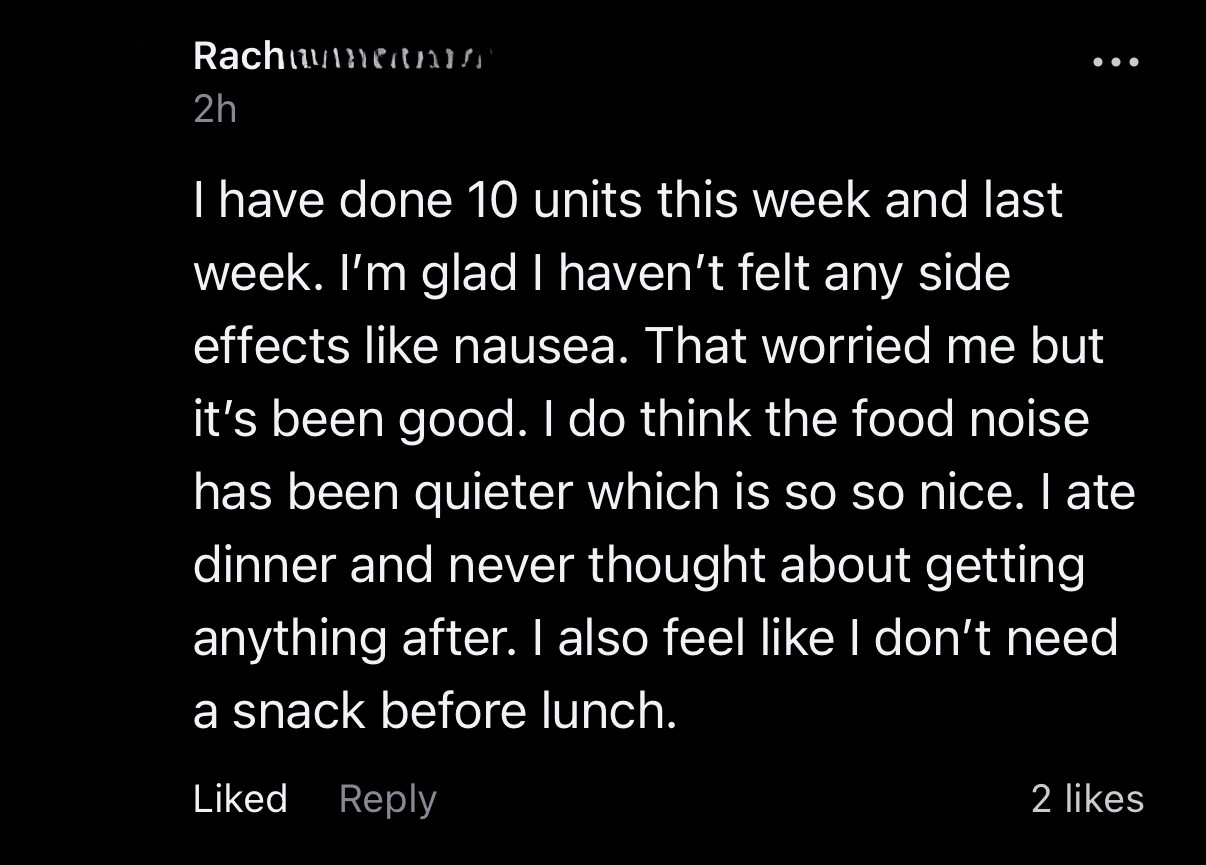This screenshot has height=865, width=1206.
Task: Select the line starting 'I have done 10 units'
Action: [627, 199]
